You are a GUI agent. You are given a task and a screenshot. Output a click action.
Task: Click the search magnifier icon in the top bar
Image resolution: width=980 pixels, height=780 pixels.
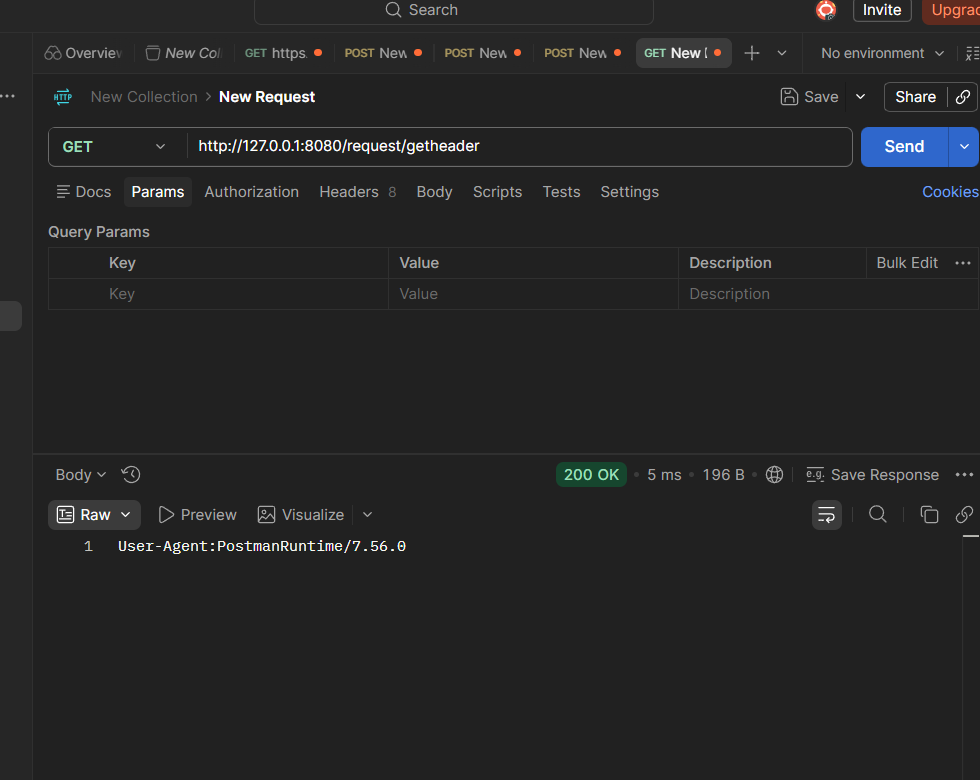tap(393, 10)
